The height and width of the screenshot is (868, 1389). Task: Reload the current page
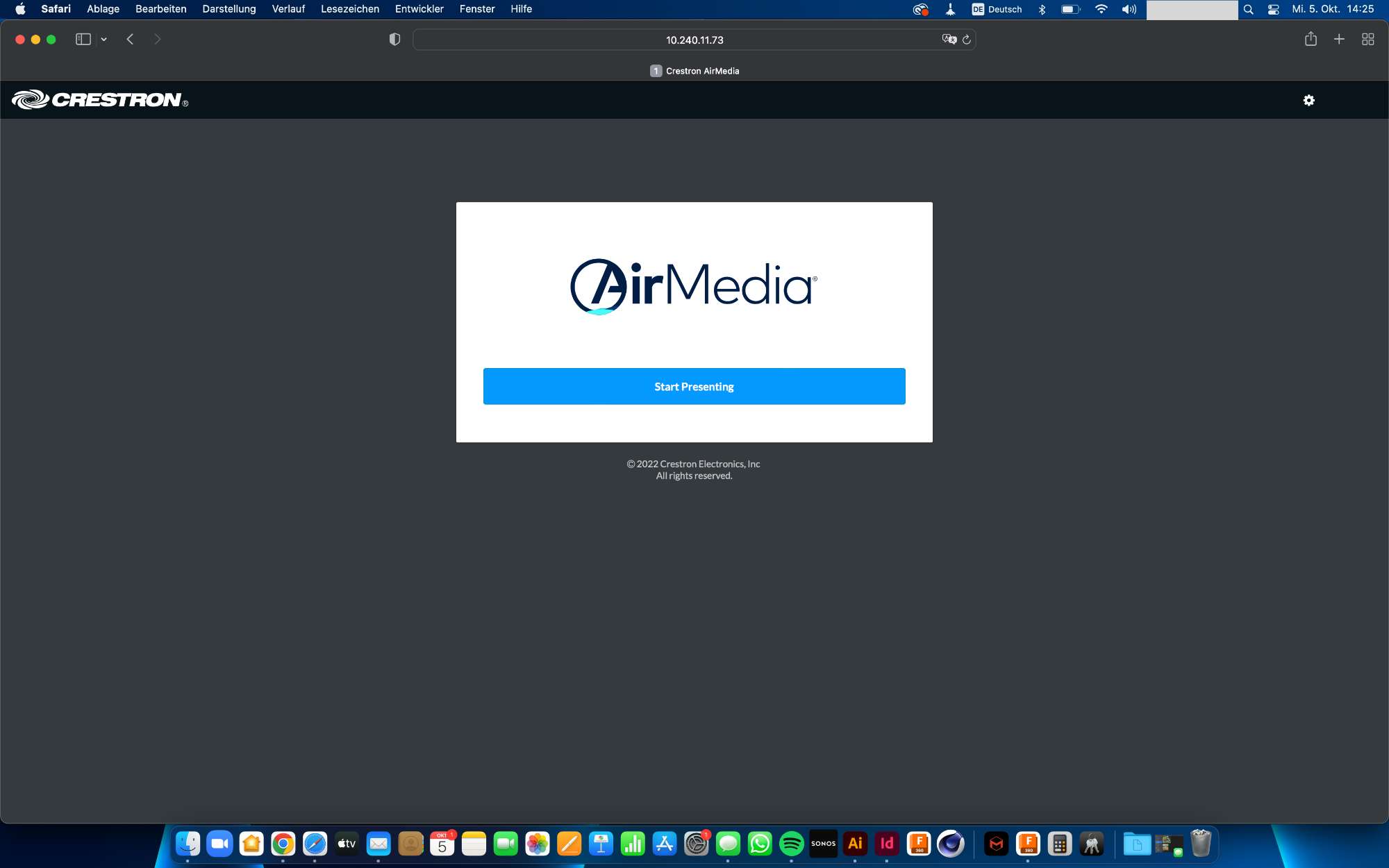966,40
